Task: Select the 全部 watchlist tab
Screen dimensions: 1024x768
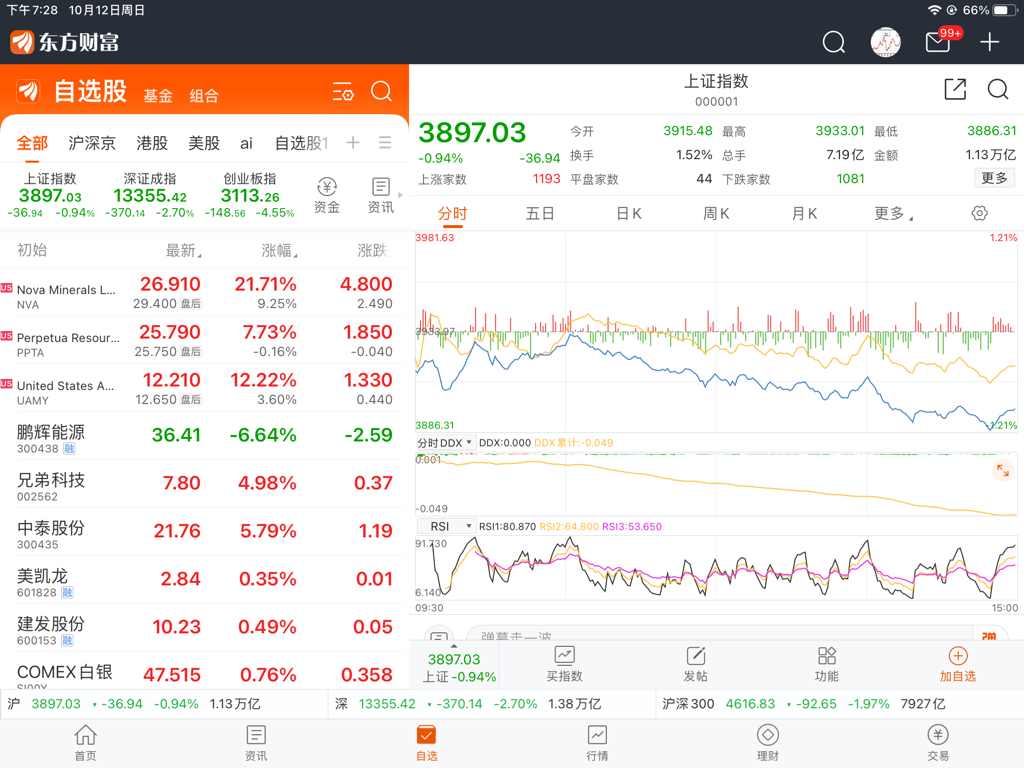Action: click(x=32, y=143)
